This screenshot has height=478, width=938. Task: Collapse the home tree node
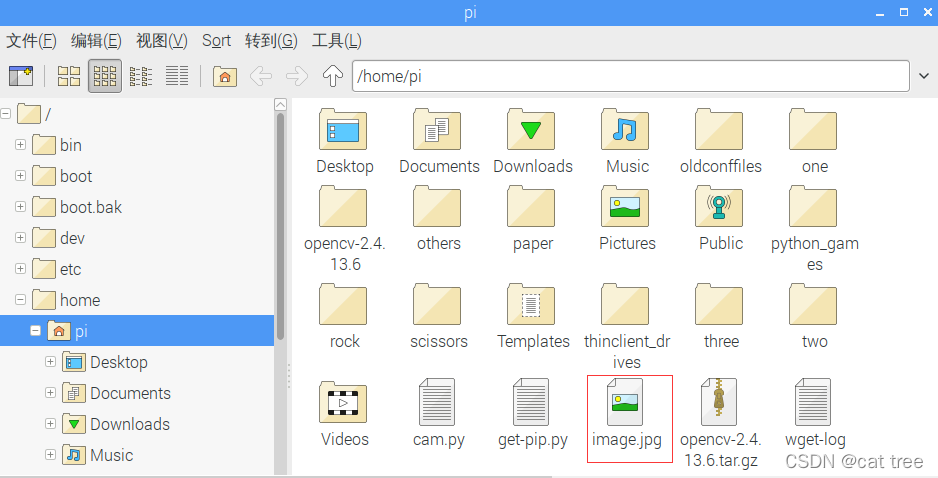pyautogui.click(x=20, y=299)
